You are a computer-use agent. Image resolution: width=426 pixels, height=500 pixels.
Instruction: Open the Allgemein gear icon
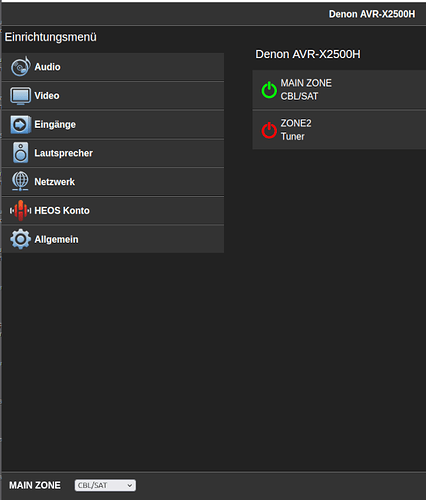point(20,239)
